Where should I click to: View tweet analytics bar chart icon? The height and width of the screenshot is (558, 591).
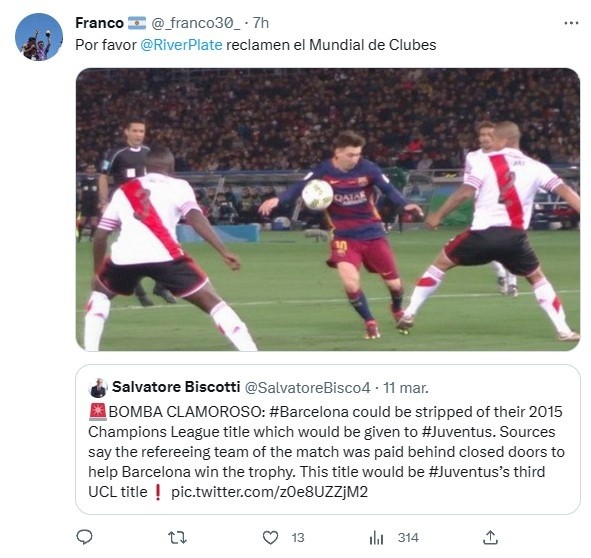coord(376,538)
